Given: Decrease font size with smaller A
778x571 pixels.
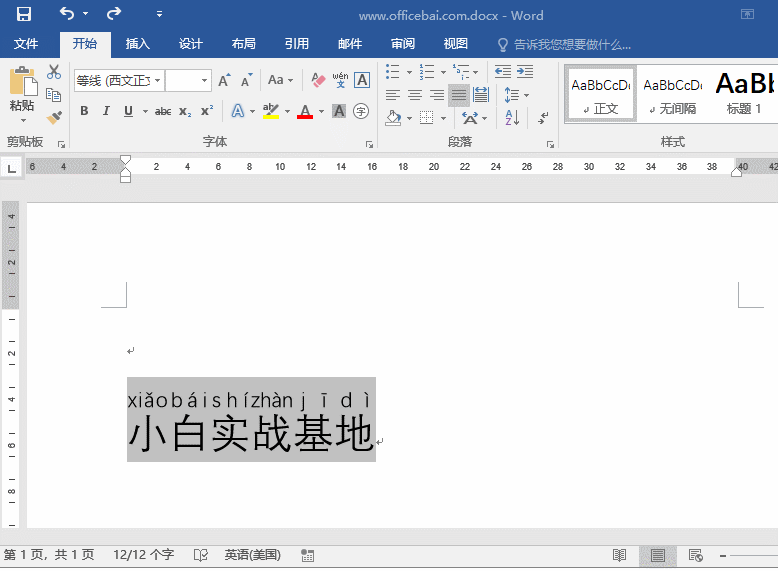Looking at the screenshot, I should tap(246, 80).
